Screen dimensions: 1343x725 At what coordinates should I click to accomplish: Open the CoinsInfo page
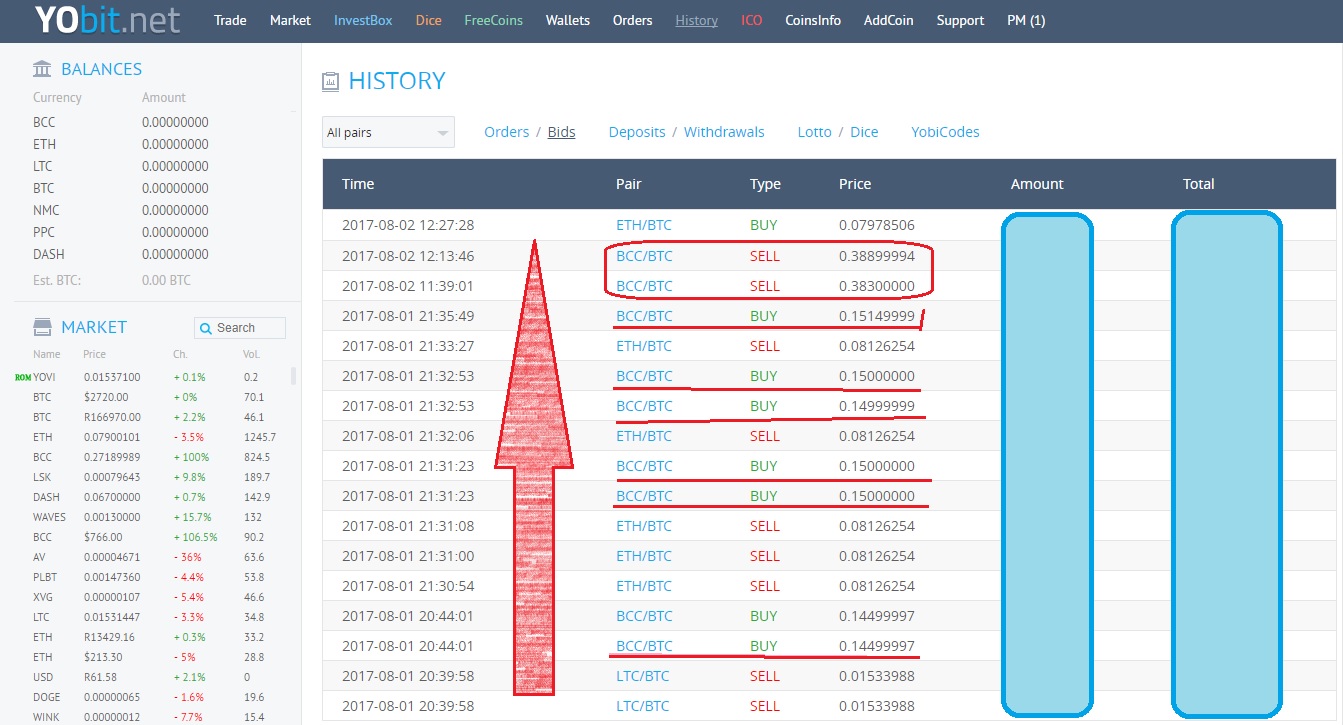813,20
